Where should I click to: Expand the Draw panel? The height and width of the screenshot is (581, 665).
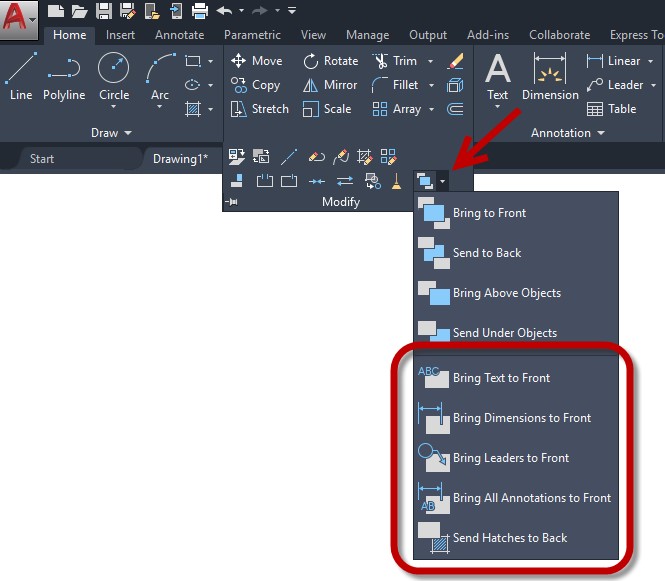(112, 133)
